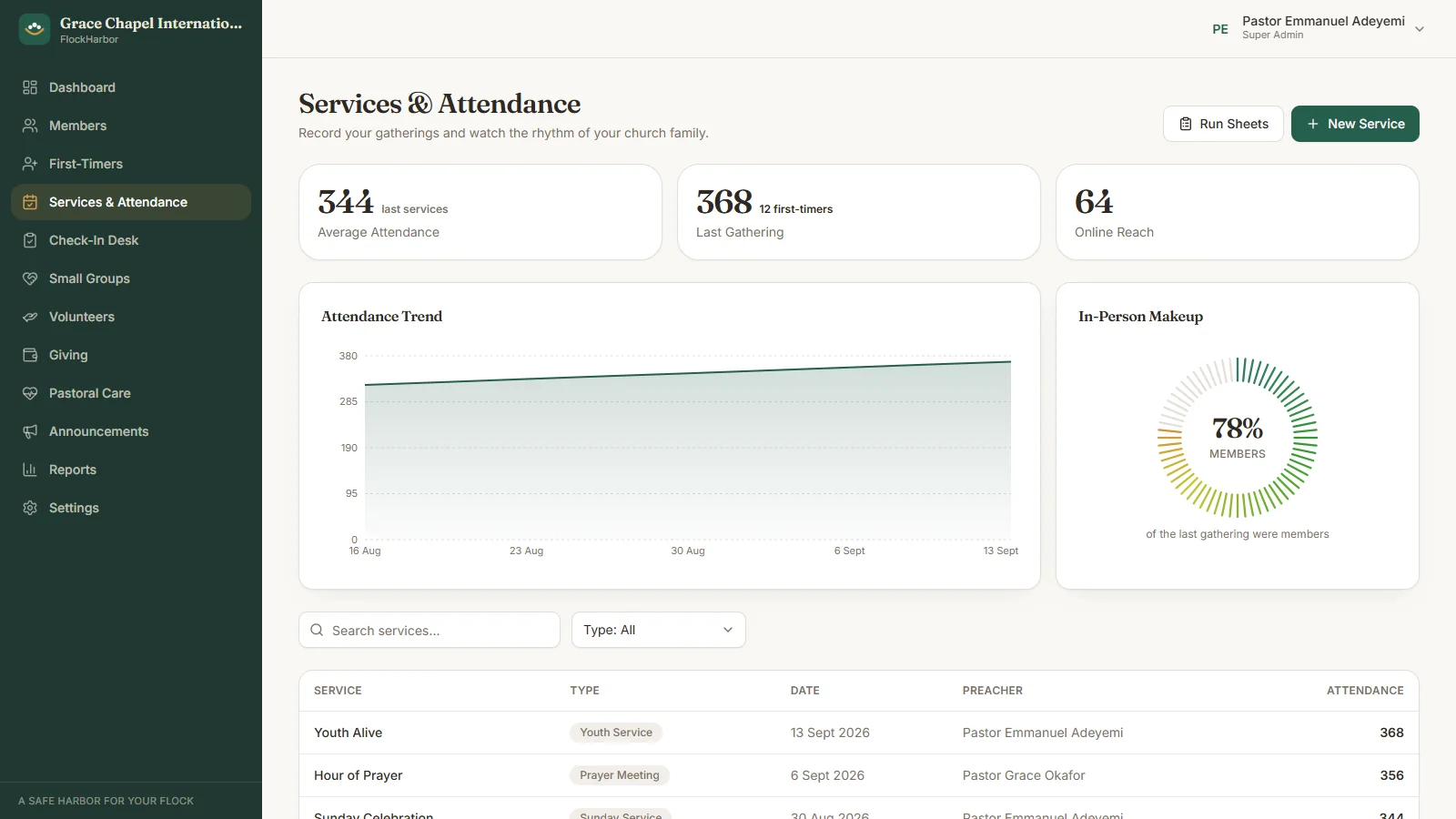Go to Pastoral Care
The width and height of the screenshot is (1456, 819).
[131, 393]
